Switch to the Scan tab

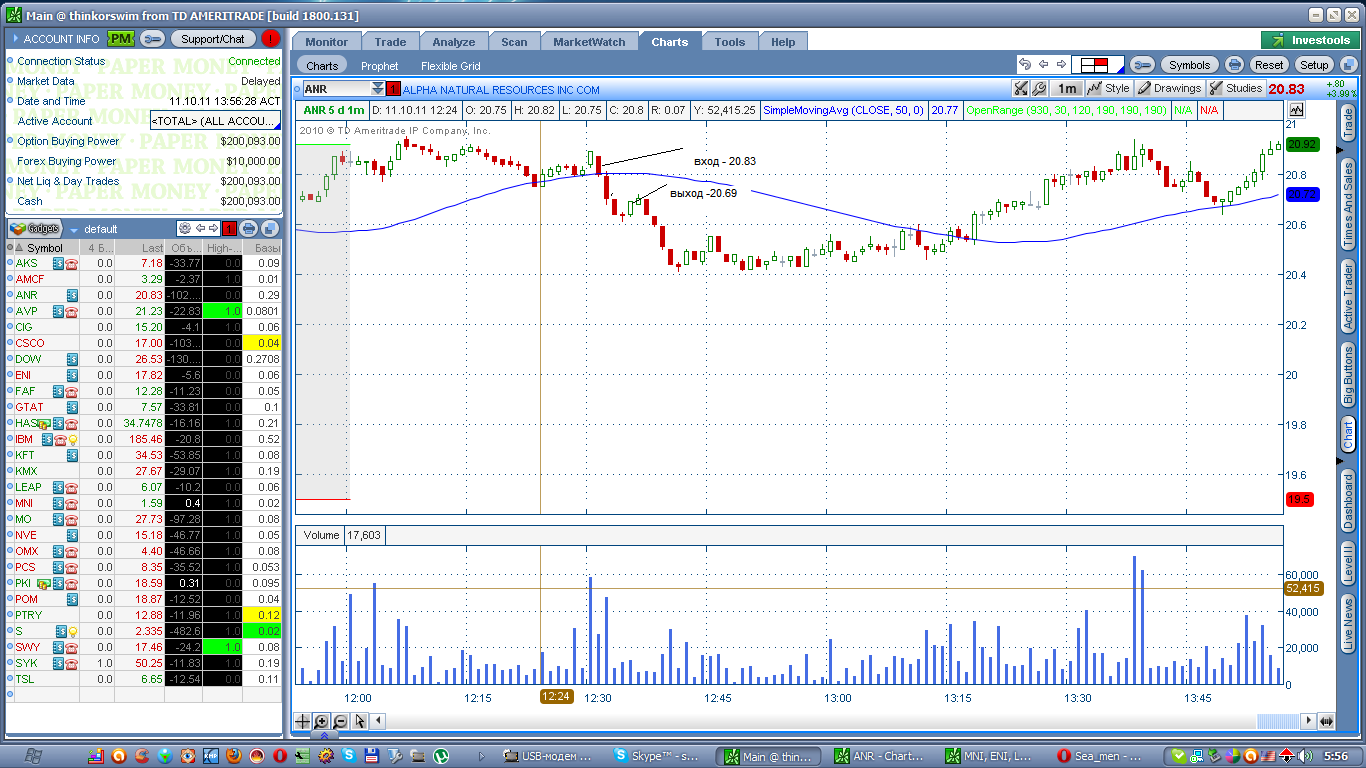(514, 42)
